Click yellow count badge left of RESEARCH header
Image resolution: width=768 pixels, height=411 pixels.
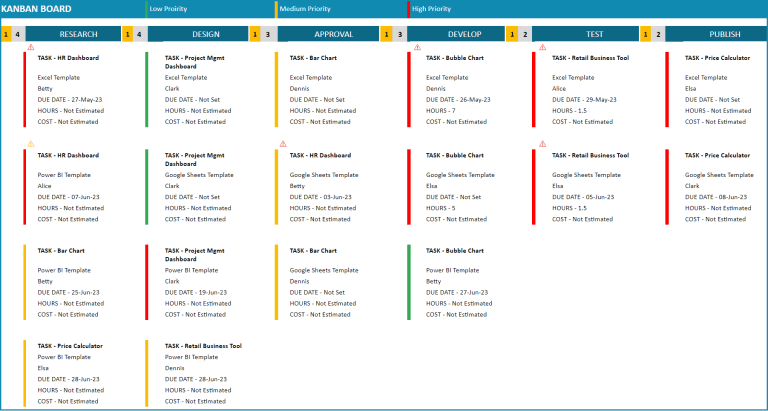click(6, 34)
